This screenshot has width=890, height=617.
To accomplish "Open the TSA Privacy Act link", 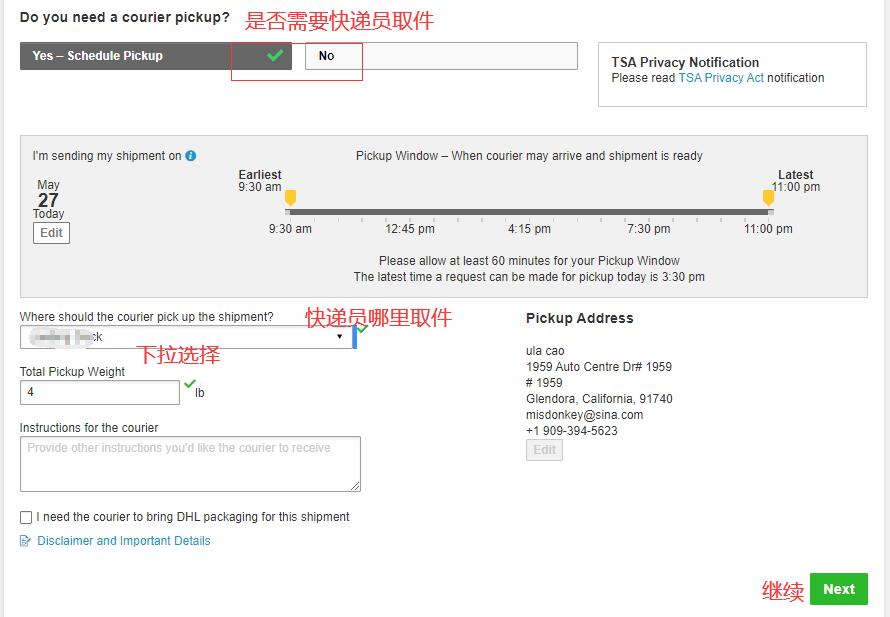I will tap(720, 78).
